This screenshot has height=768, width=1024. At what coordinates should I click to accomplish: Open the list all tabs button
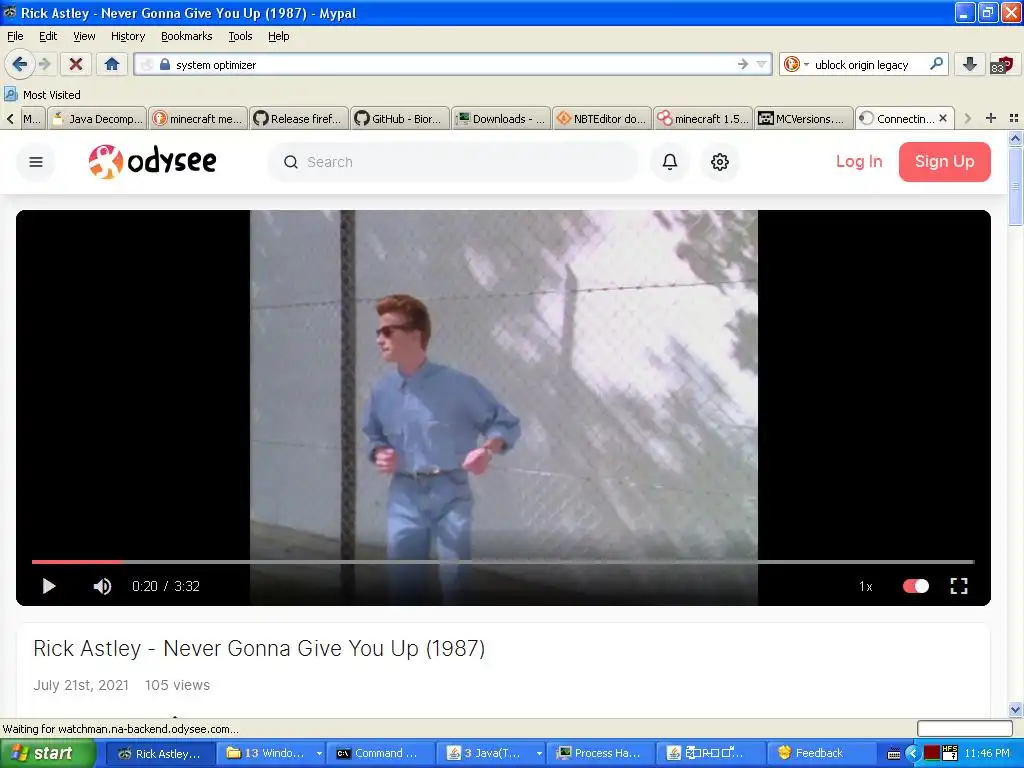pos(1014,118)
